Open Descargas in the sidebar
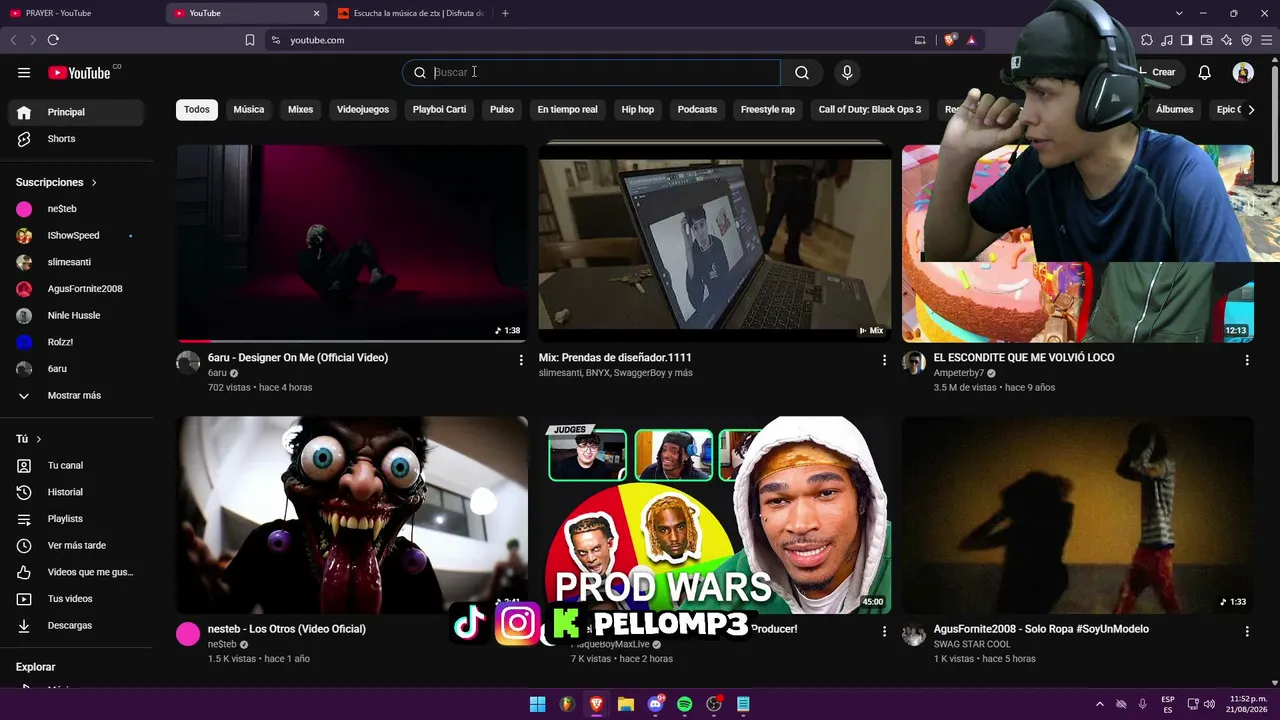This screenshot has width=1280, height=720. [76, 625]
